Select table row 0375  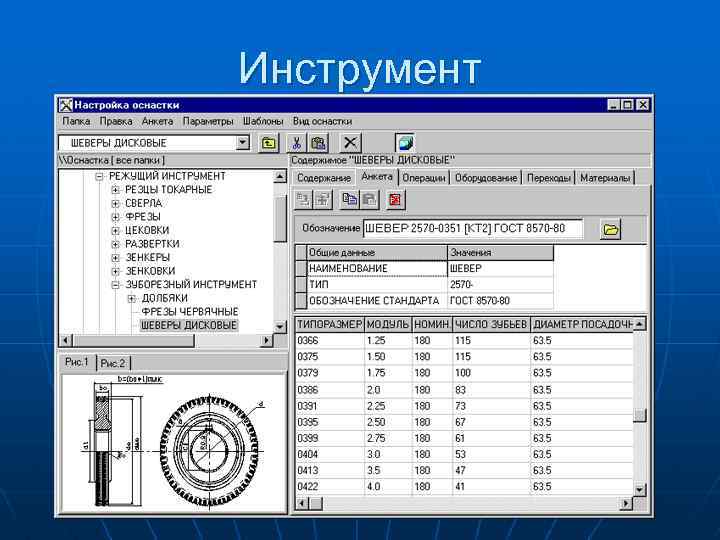click(x=464, y=357)
